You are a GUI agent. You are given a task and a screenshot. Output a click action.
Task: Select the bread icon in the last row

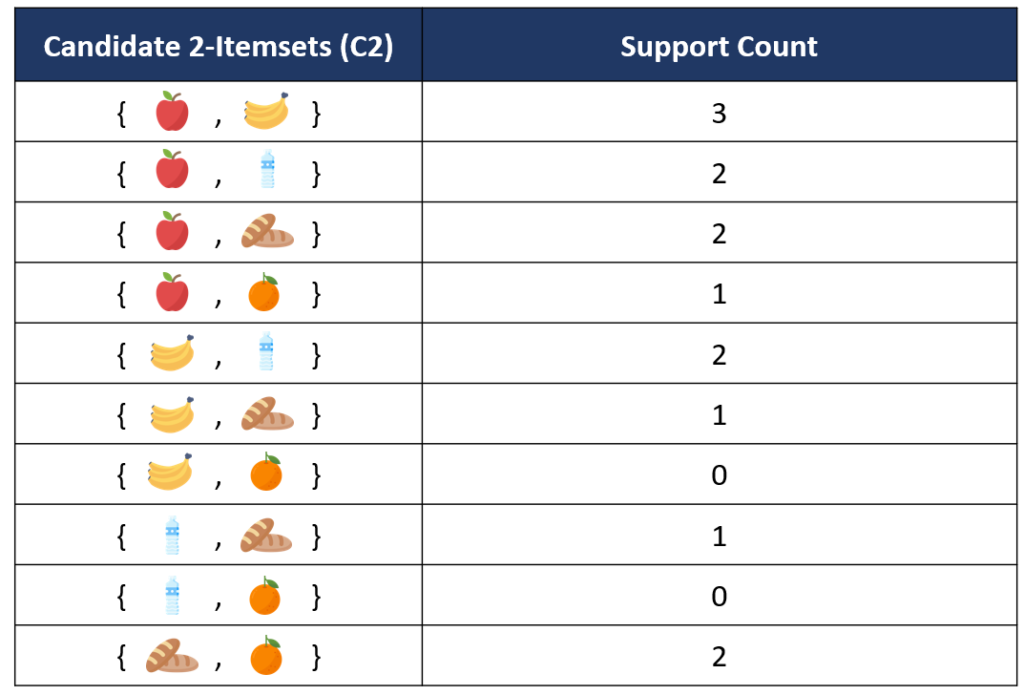tap(172, 656)
